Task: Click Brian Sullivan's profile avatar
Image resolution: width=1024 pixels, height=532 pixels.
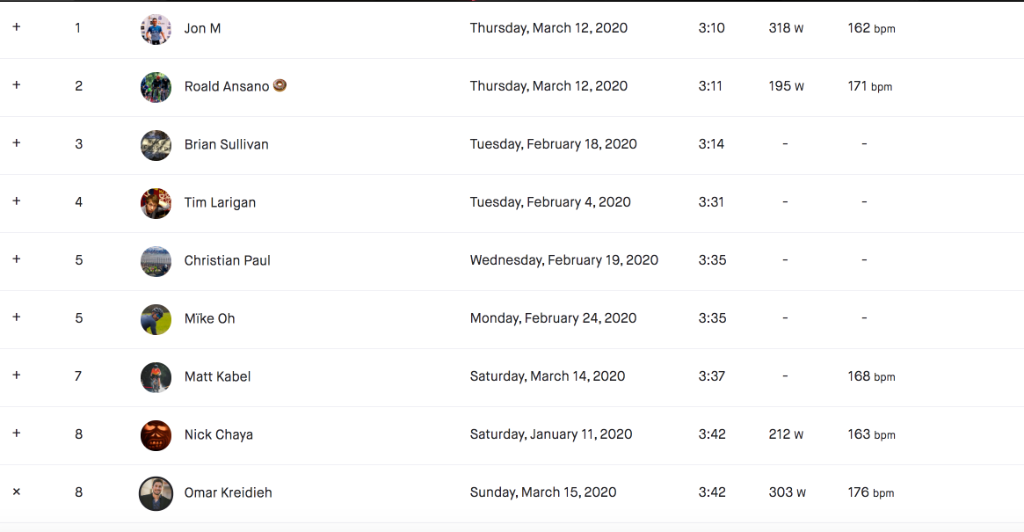Action: 156,145
